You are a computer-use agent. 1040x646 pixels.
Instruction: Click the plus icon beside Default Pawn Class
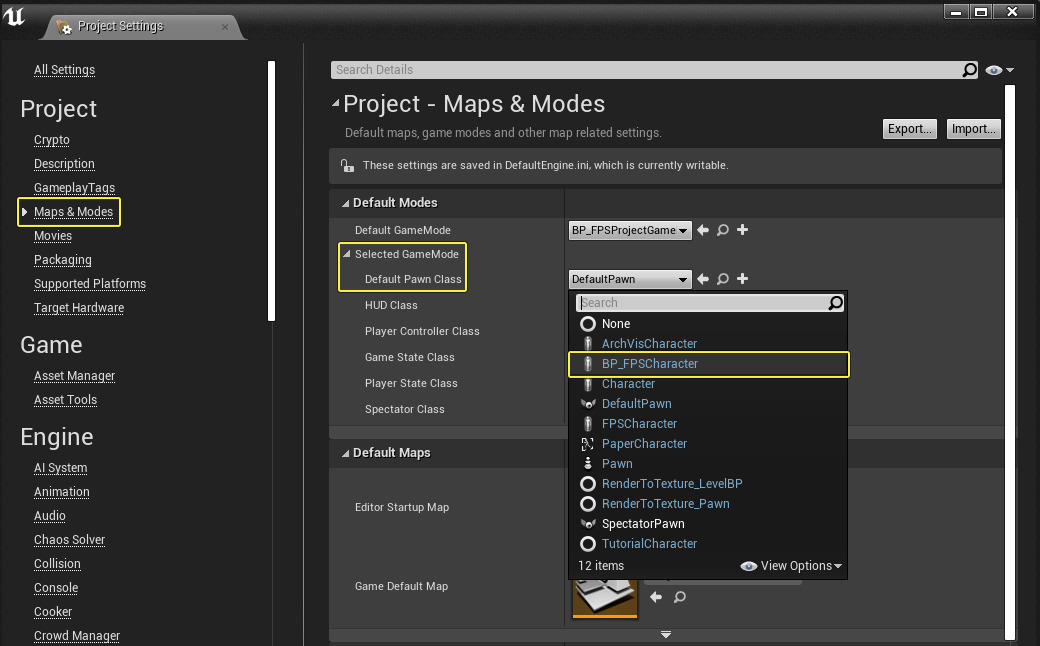(x=742, y=280)
